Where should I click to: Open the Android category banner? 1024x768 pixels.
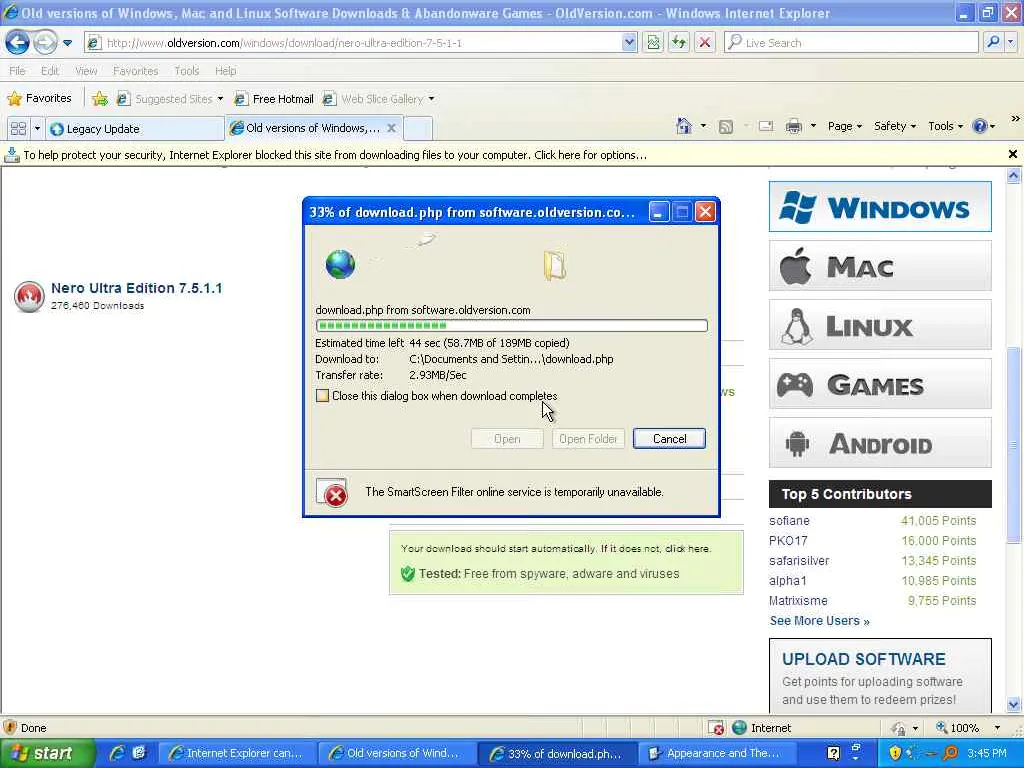pyautogui.click(x=880, y=443)
